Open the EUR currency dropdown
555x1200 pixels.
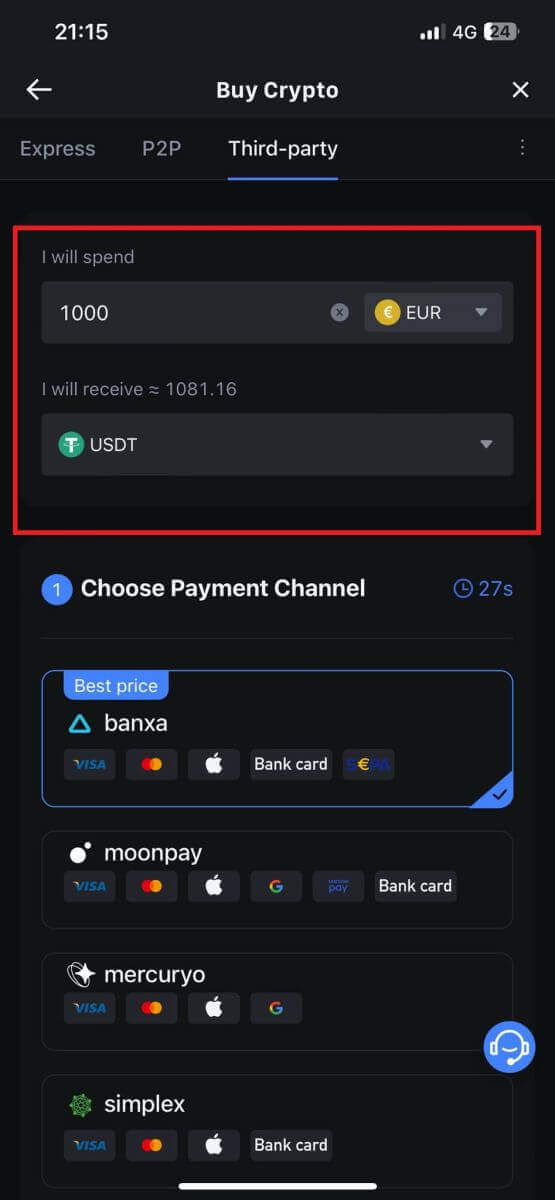tap(432, 313)
